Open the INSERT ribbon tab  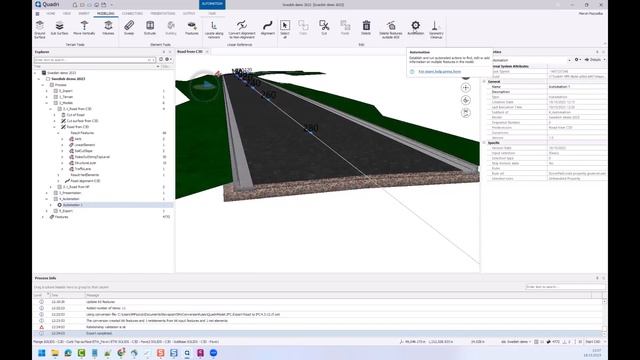point(84,13)
